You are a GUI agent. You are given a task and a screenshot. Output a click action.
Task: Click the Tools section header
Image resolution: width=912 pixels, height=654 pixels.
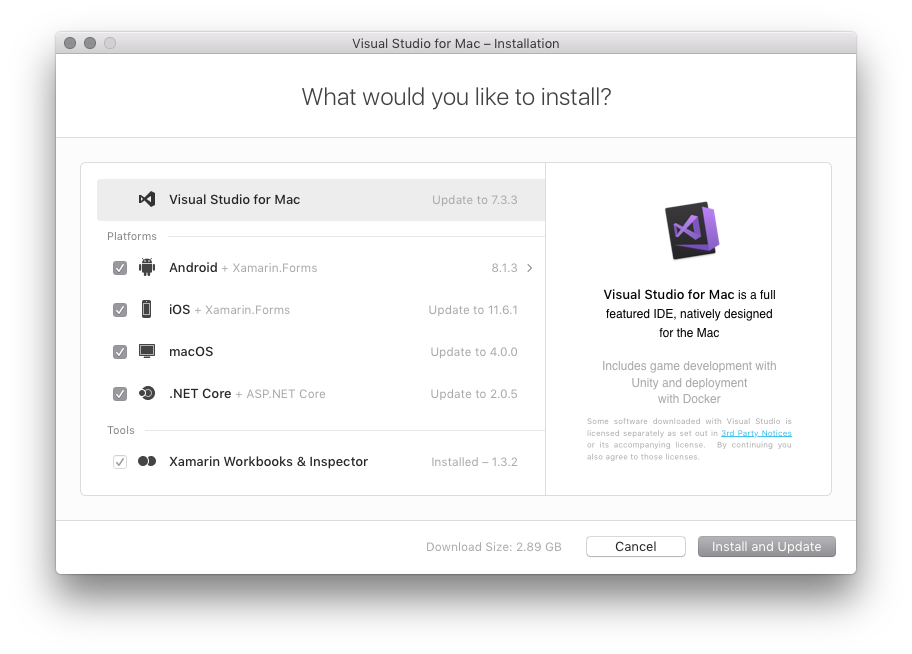click(121, 430)
